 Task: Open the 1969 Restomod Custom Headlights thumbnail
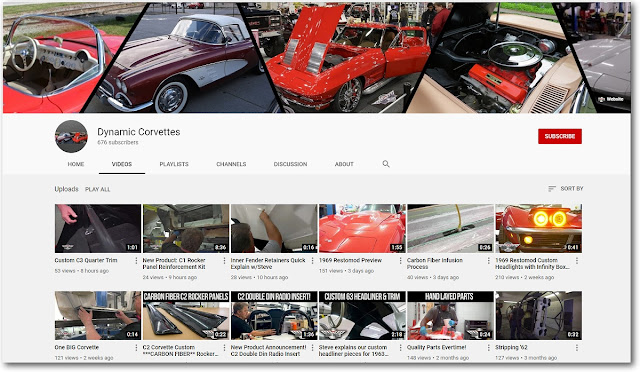[x=538, y=229]
